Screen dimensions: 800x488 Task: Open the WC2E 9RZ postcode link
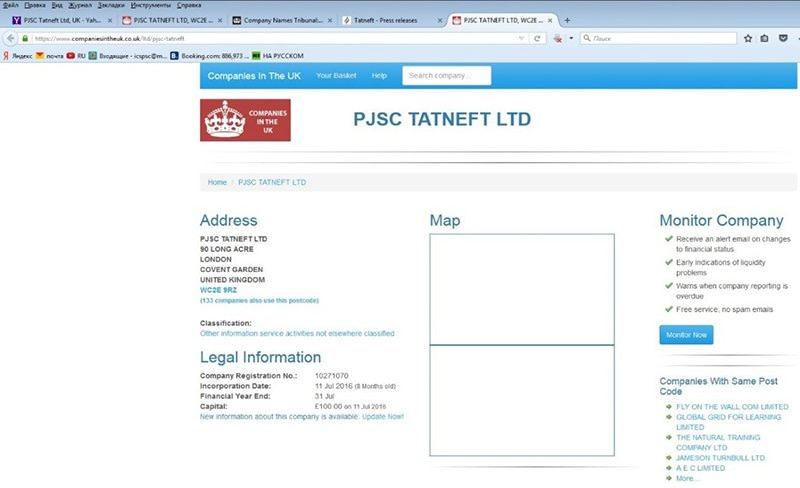(218, 289)
